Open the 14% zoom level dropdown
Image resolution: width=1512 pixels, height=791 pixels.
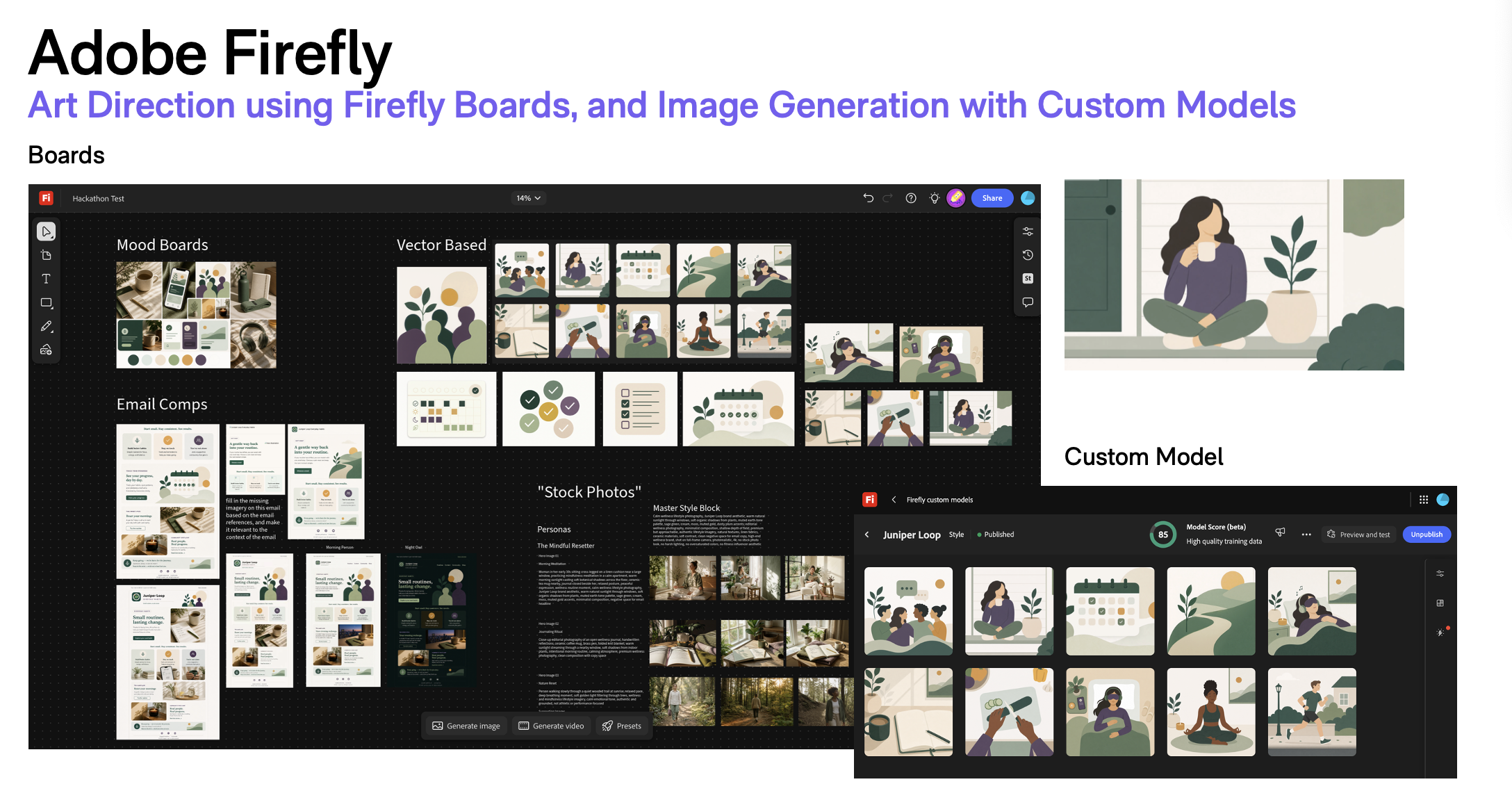tap(528, 198)
